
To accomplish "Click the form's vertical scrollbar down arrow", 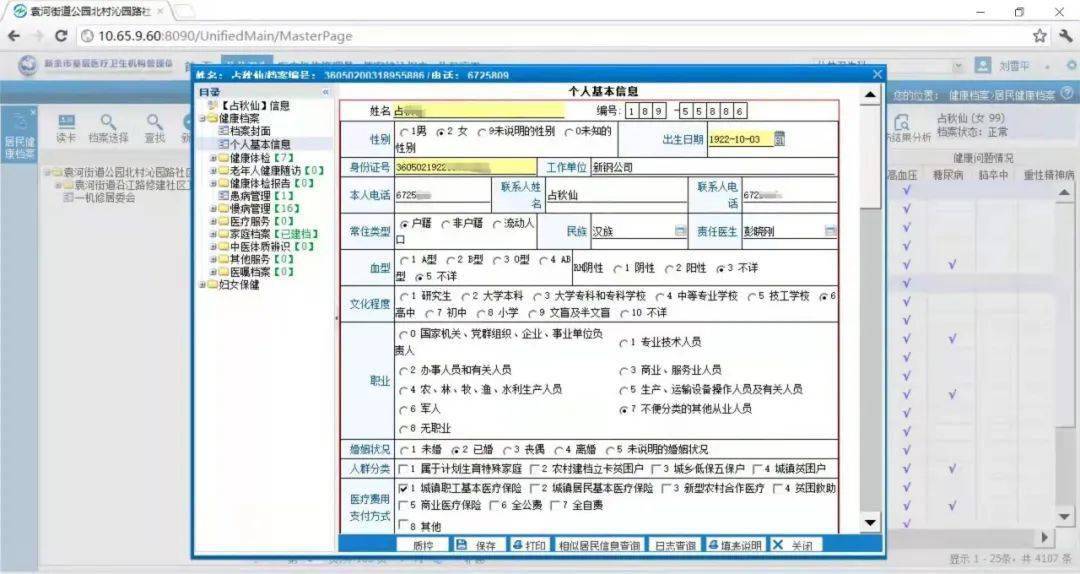I will (x=870, y=522).
